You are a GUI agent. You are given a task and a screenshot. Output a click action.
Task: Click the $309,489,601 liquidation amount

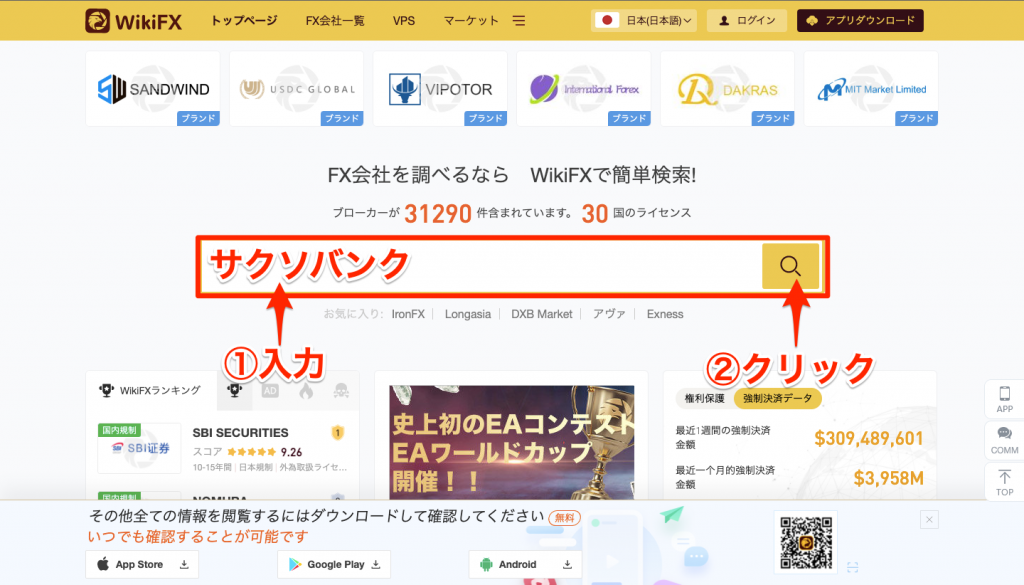869,438
